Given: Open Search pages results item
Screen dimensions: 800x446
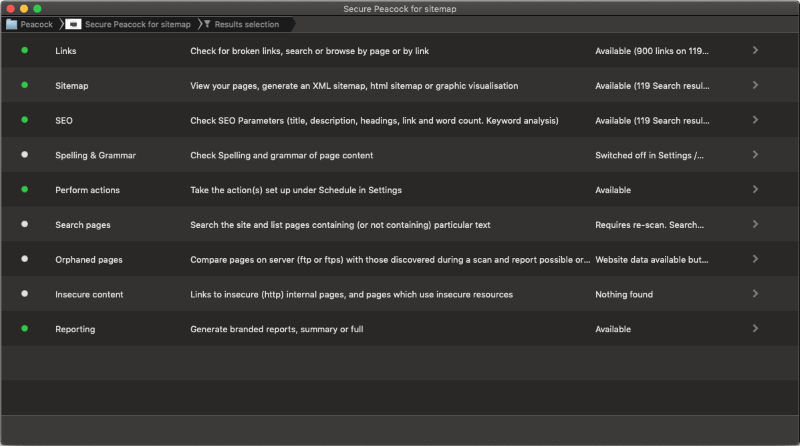Looking at the screenshot, I should tap(83, 225).
